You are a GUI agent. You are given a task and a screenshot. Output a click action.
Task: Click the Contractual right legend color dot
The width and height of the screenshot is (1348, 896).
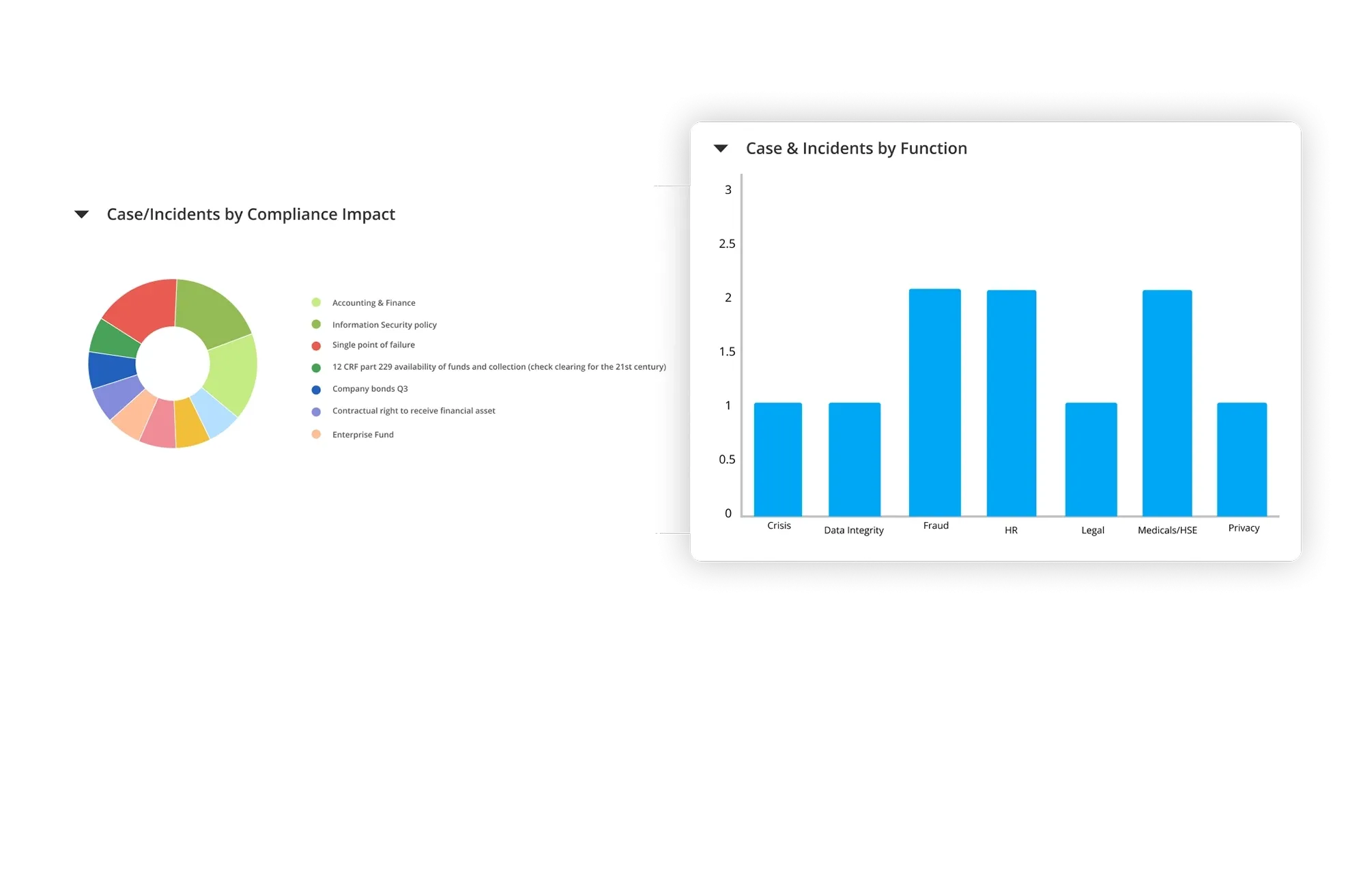pos(316,411)
